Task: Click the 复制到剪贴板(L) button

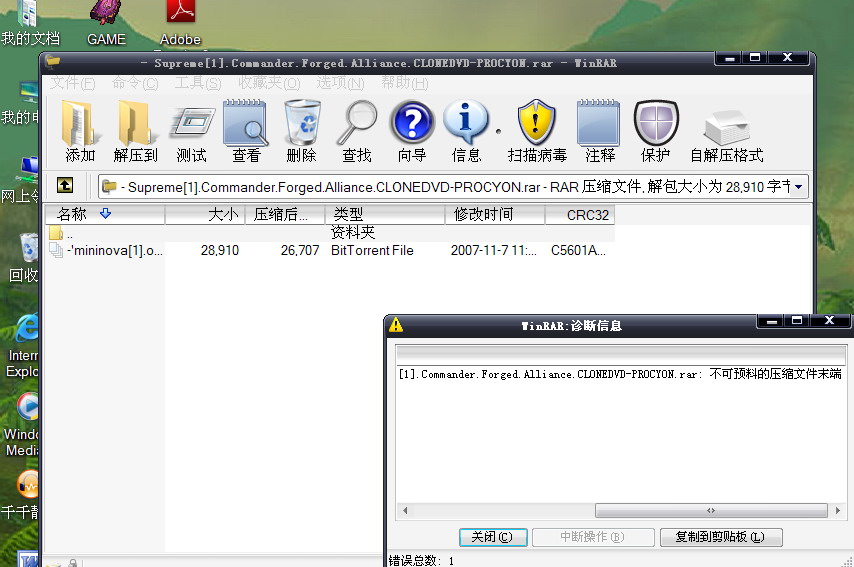Action: [x=721, y=537]
